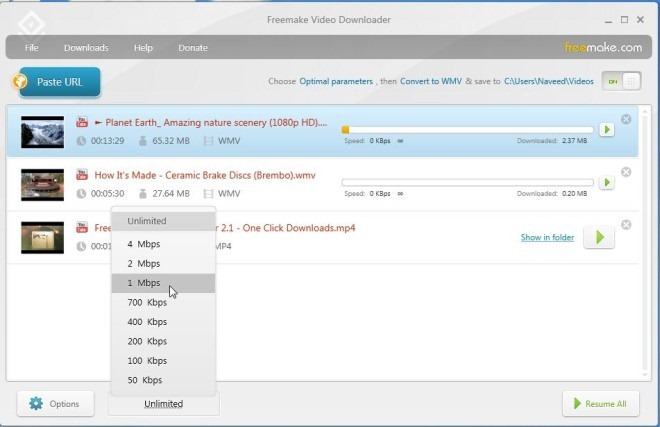
Task: Change the Convert to WMV action
Action: (x=431, y=81)
